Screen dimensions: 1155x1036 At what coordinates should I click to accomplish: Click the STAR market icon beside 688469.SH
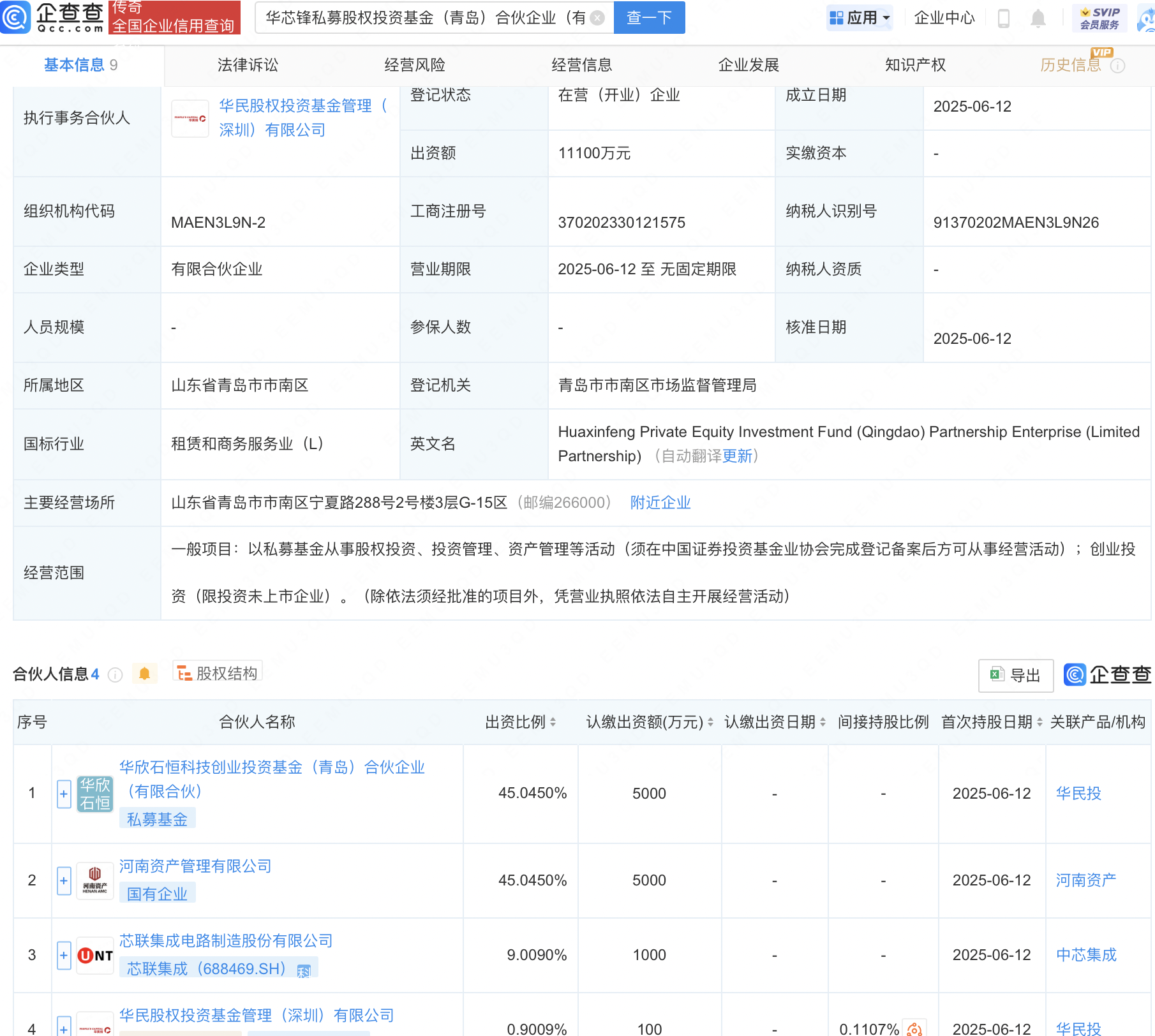coord(304,971)
